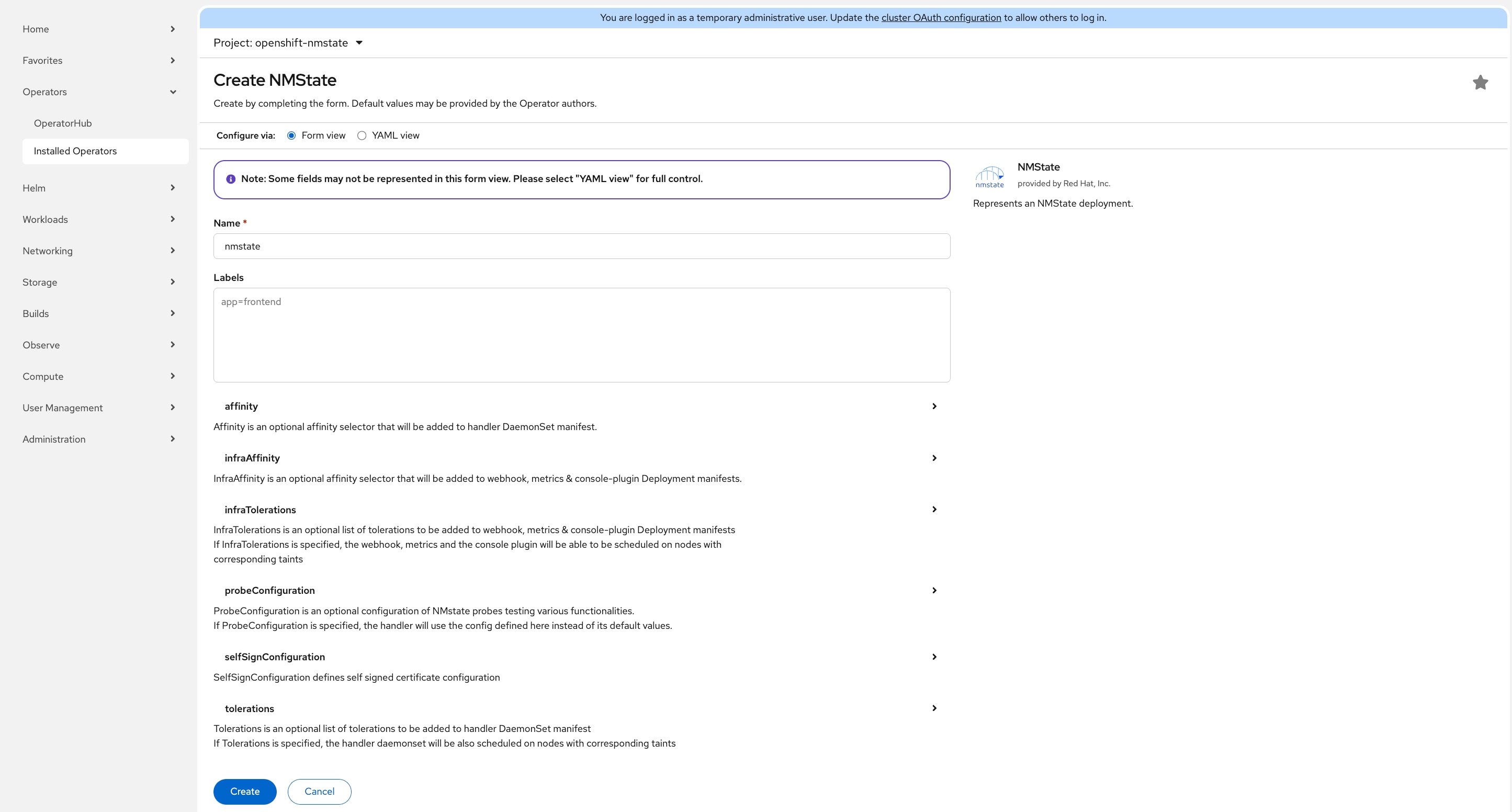The width and height of the screenshot is (1512, 812).
Task: Expand the Storage navigation menu
Action: (98, 283)
